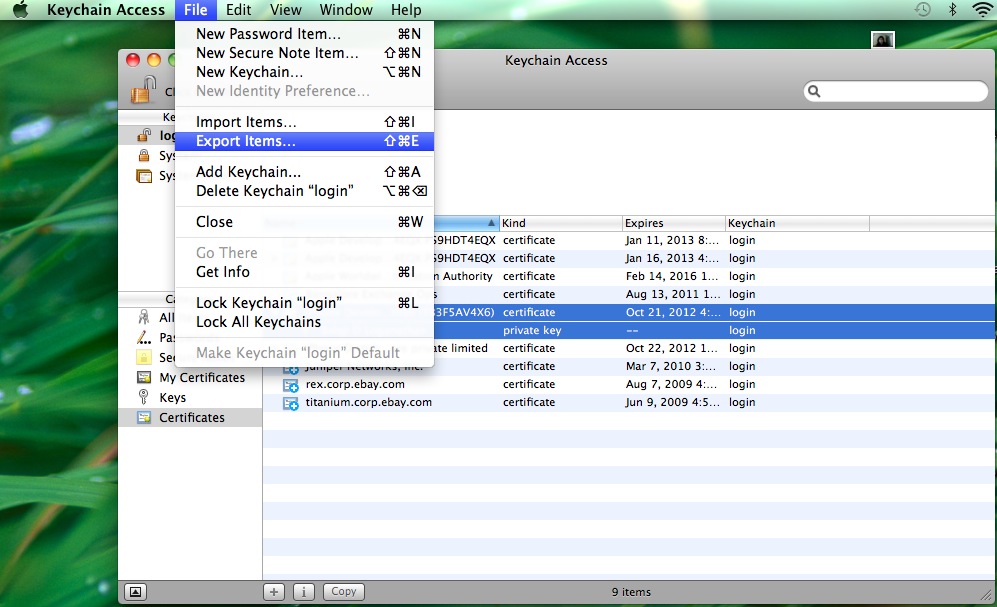
Task: Choose Delete Keychain "login"
Action: (305, 191)
